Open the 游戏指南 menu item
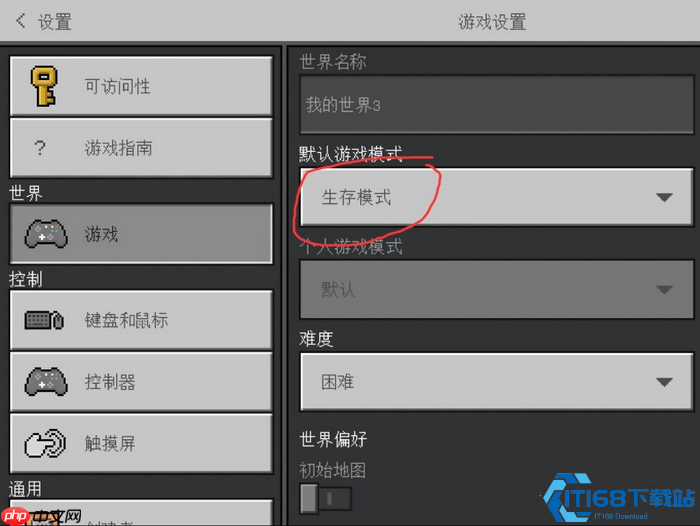The width and height of the screenshot is (700, 526). [141, 148]
